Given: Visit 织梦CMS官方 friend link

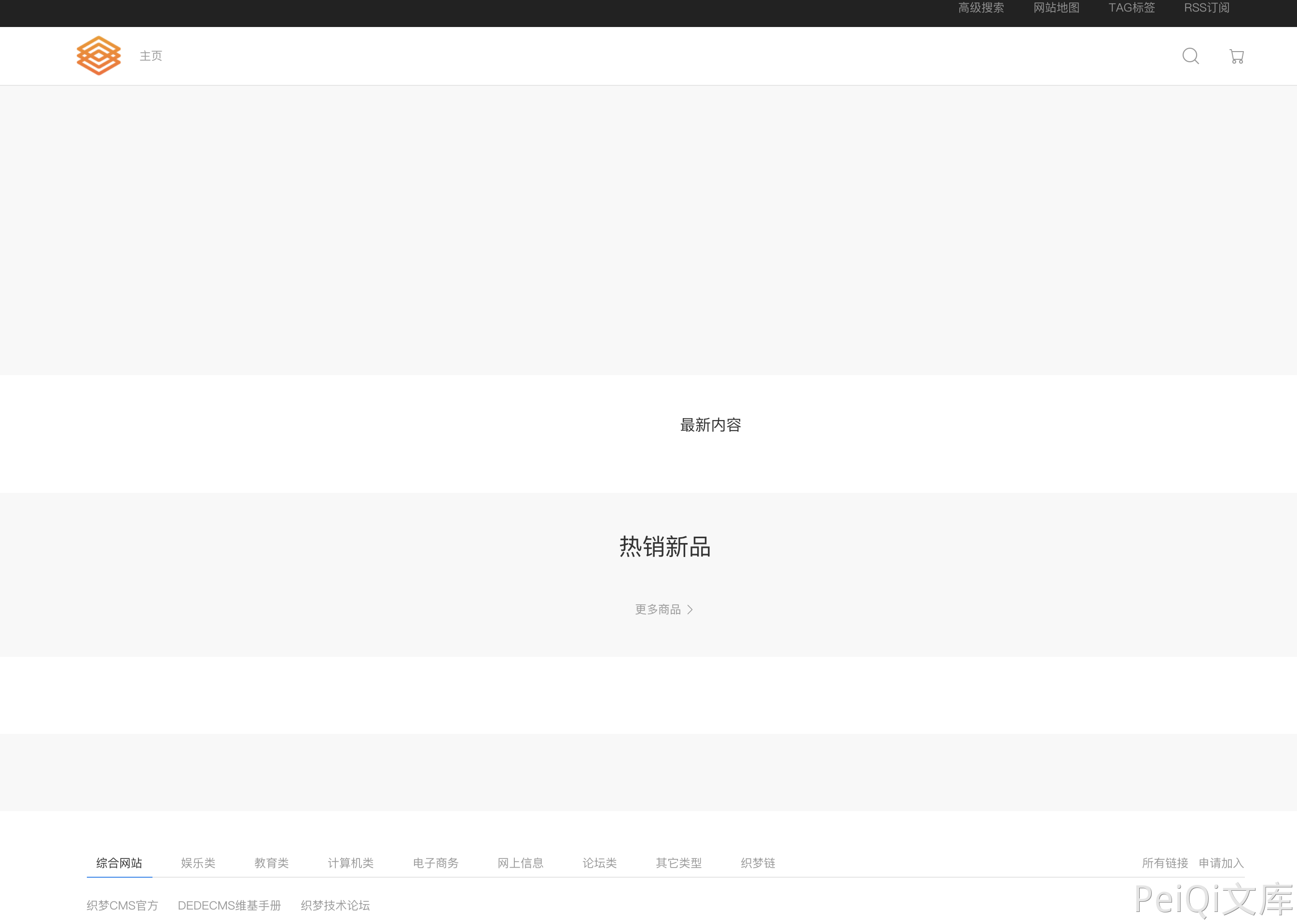Looking at the screenshot, I should tap(123, 905).
